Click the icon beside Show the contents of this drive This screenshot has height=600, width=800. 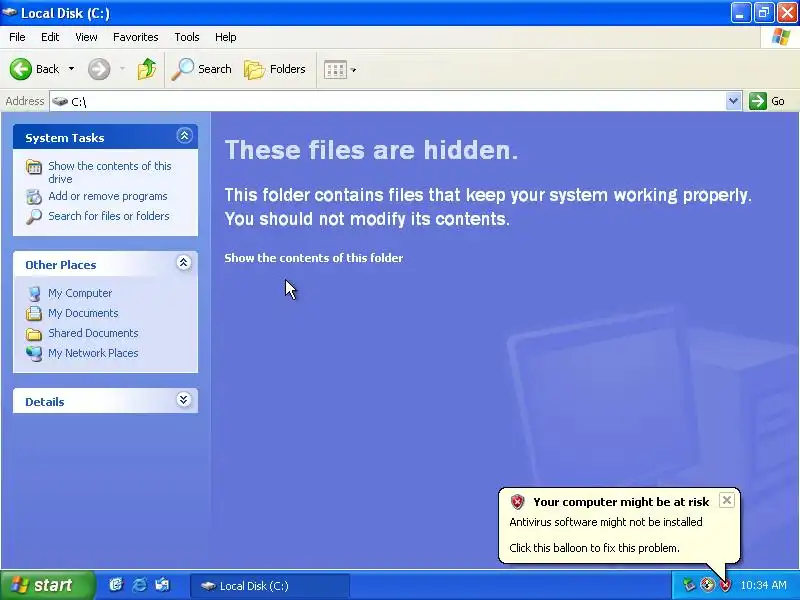pyautogui.click(x=34, y=167)
